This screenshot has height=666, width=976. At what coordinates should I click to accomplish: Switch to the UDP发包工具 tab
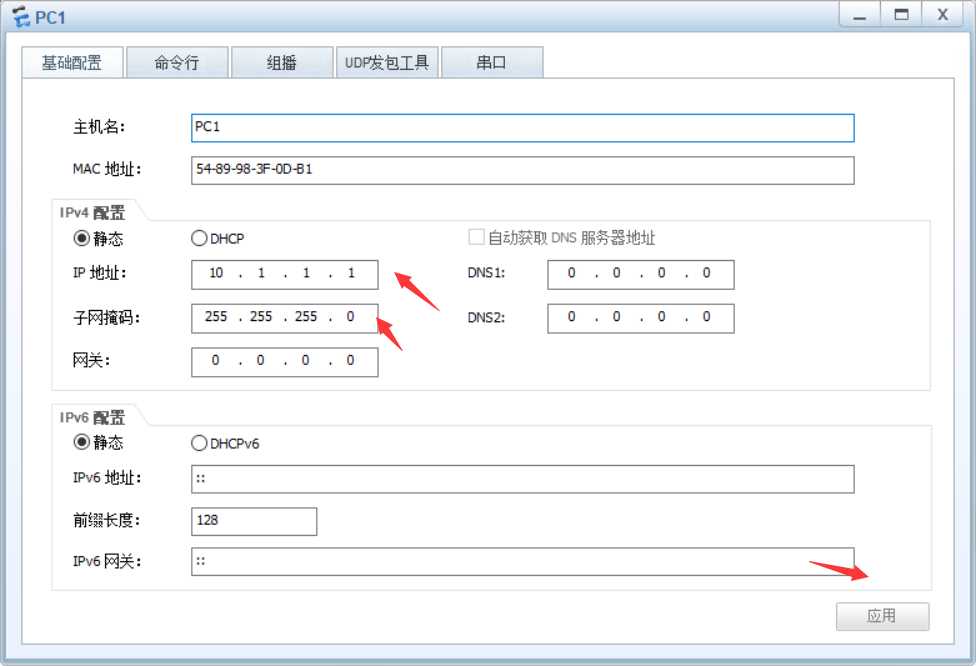[x=387, y=62]
